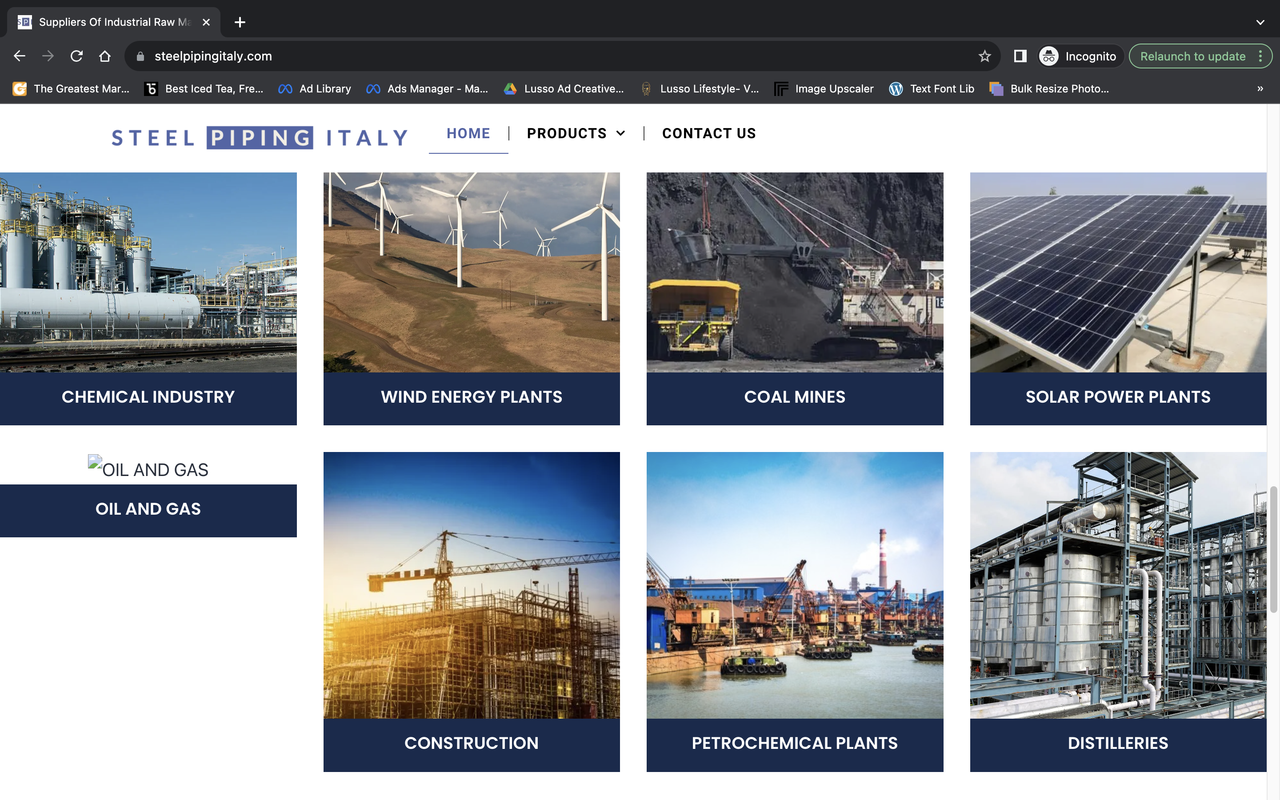Image resolution: width=1280 pixels, height=800 pixels.
Task: Open The Greatest Mar... bookmark
Action: [71, 89]
